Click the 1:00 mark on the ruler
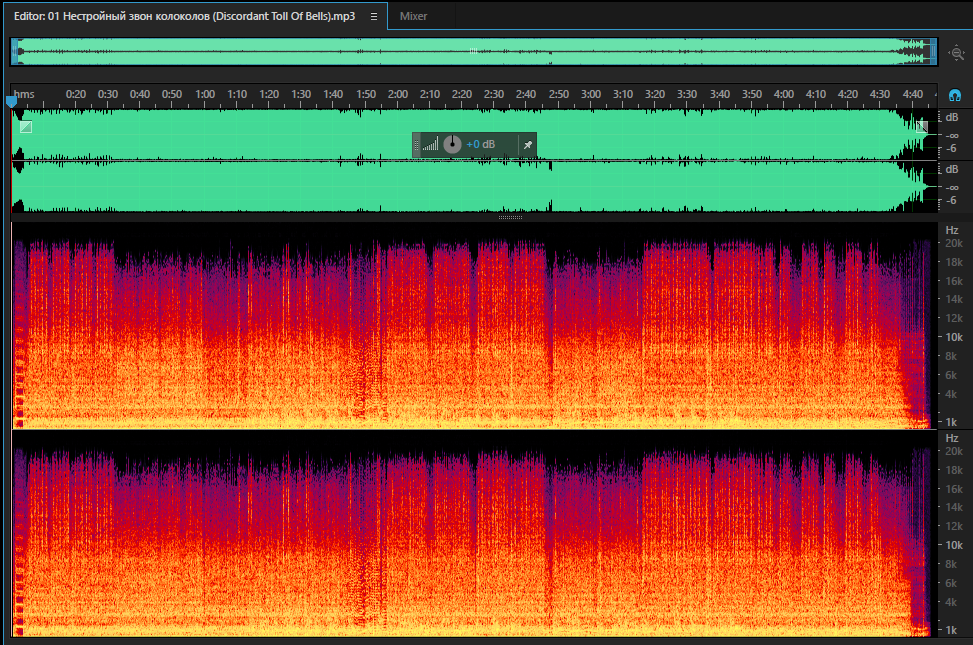973x645 pixels. [x=205, y=94]
